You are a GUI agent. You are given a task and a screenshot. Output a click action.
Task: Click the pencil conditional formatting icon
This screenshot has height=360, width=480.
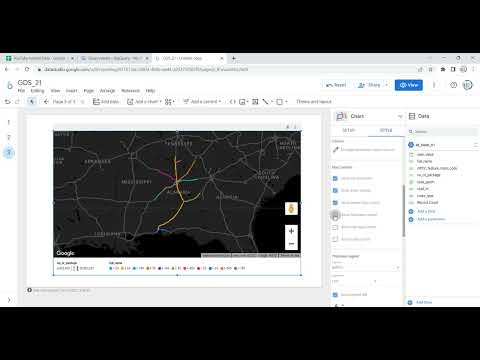336,150
